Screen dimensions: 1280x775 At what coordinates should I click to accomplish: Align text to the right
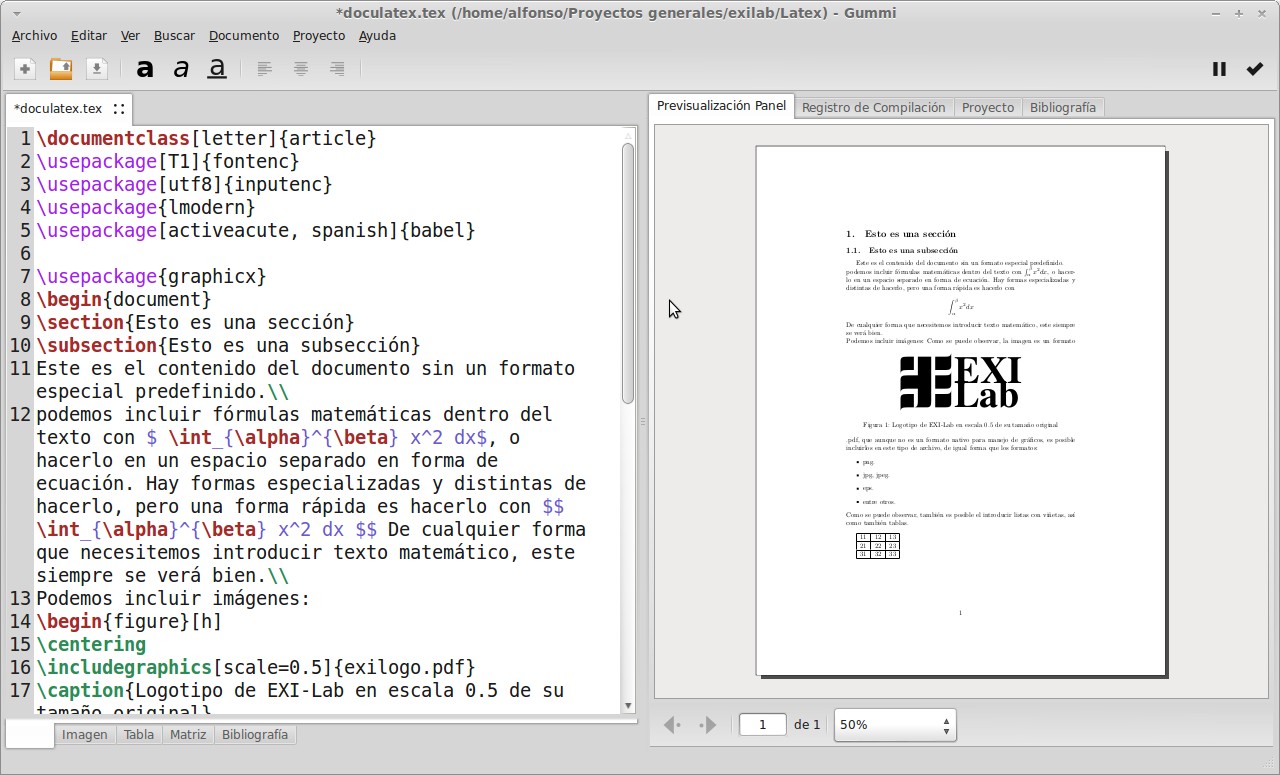[x=337, y=69]
